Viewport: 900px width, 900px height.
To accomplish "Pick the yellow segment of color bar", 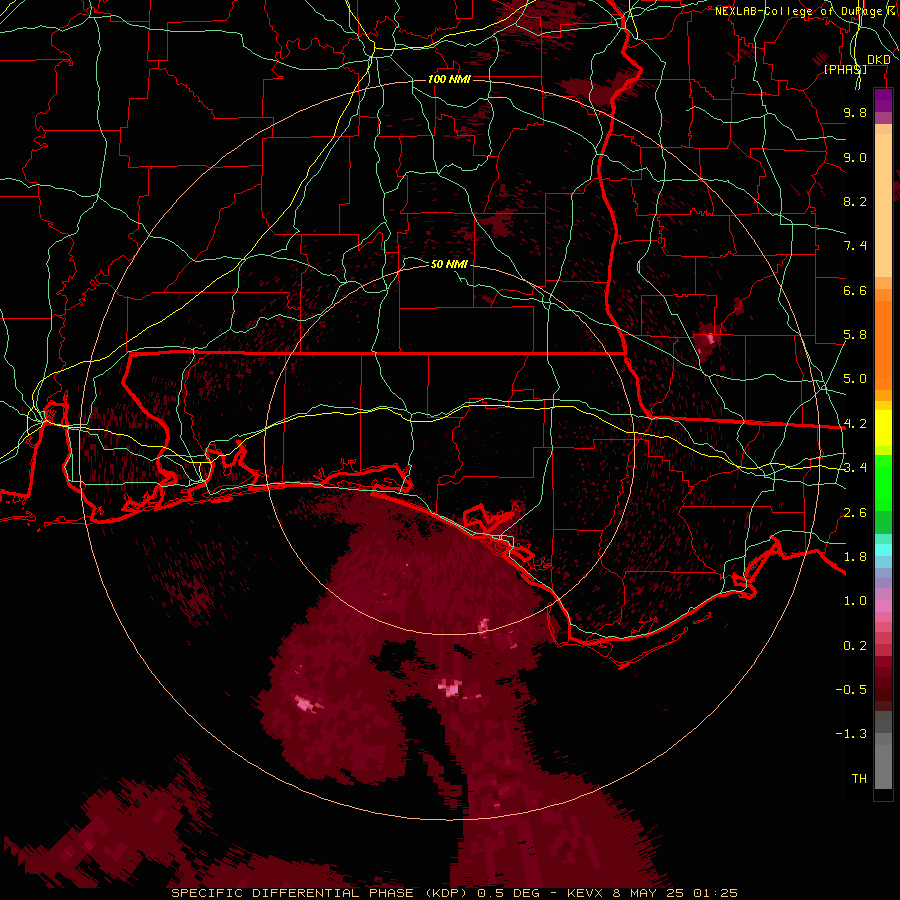I will [883, 428].
